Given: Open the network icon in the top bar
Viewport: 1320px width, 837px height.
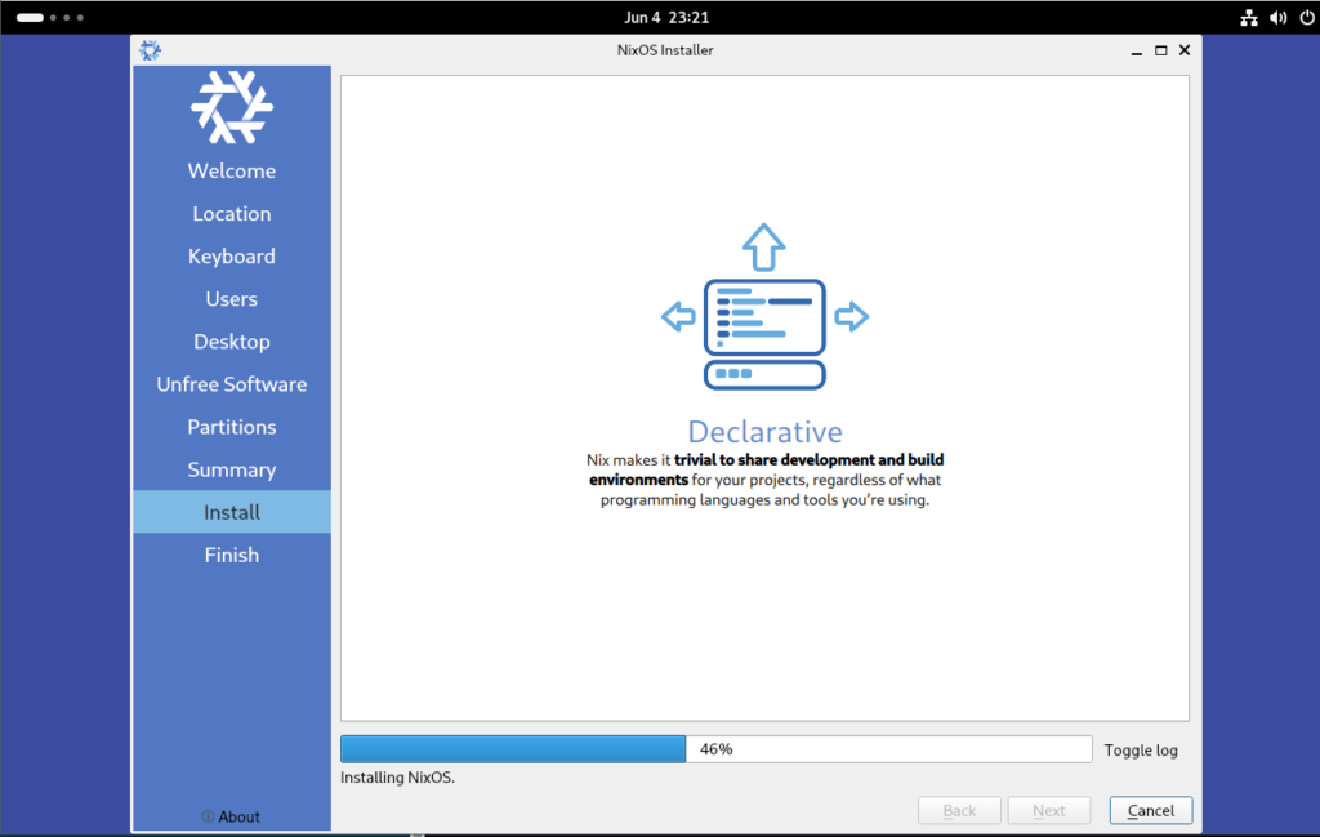Looking at the screenshot, I should [1248, 17].
